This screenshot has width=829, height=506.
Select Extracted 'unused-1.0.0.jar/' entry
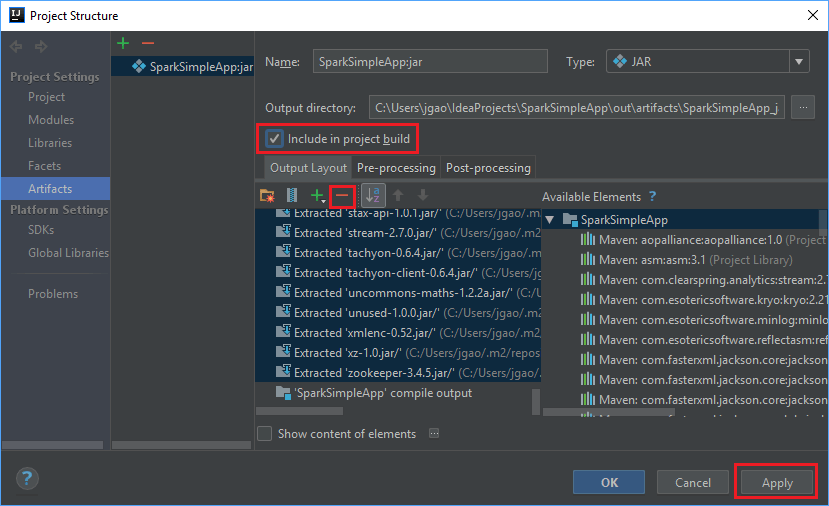click(x=398, y=313)
